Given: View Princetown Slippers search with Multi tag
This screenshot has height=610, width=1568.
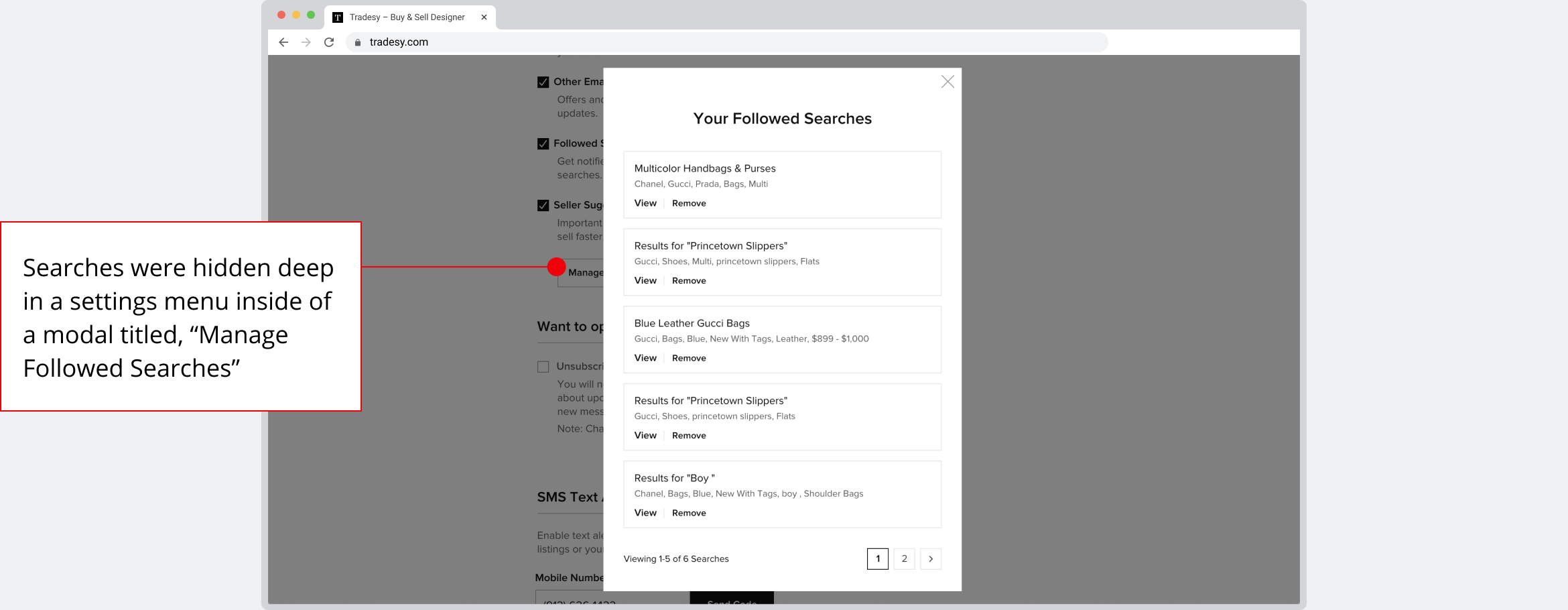Looking at the screenshot, I should [645, 281].
